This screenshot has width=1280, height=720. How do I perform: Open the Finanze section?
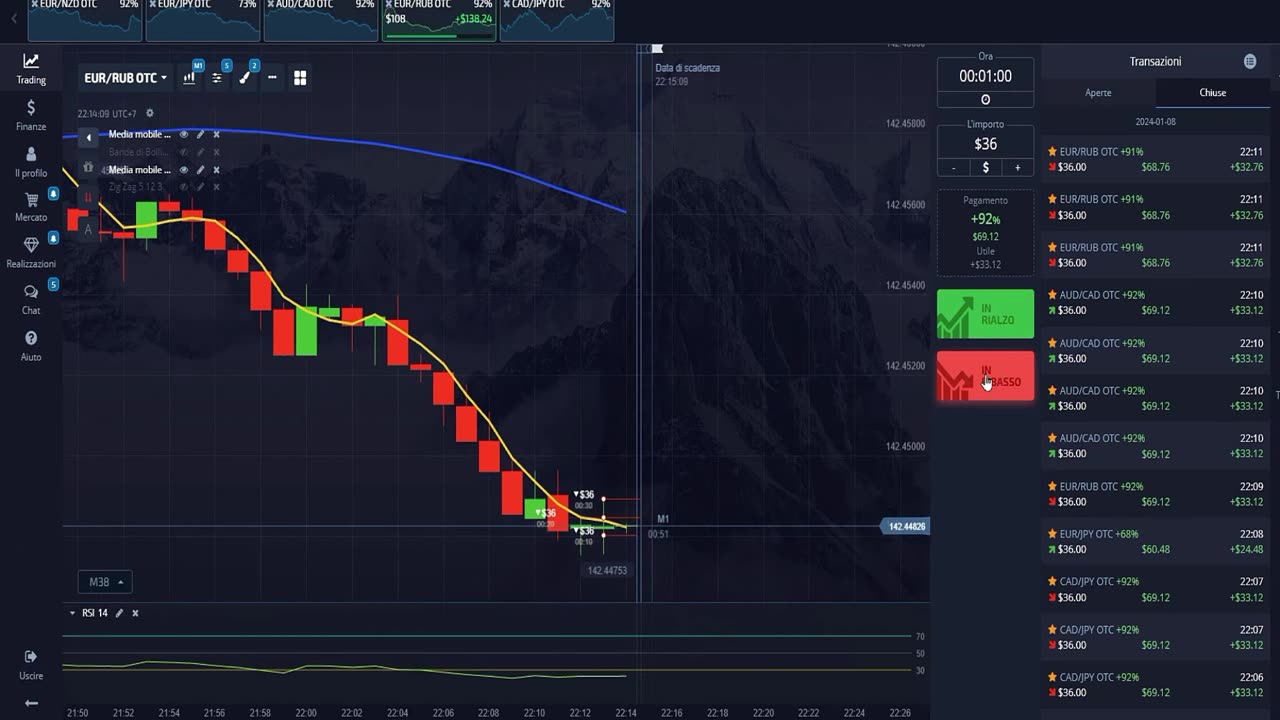(31, 115)
